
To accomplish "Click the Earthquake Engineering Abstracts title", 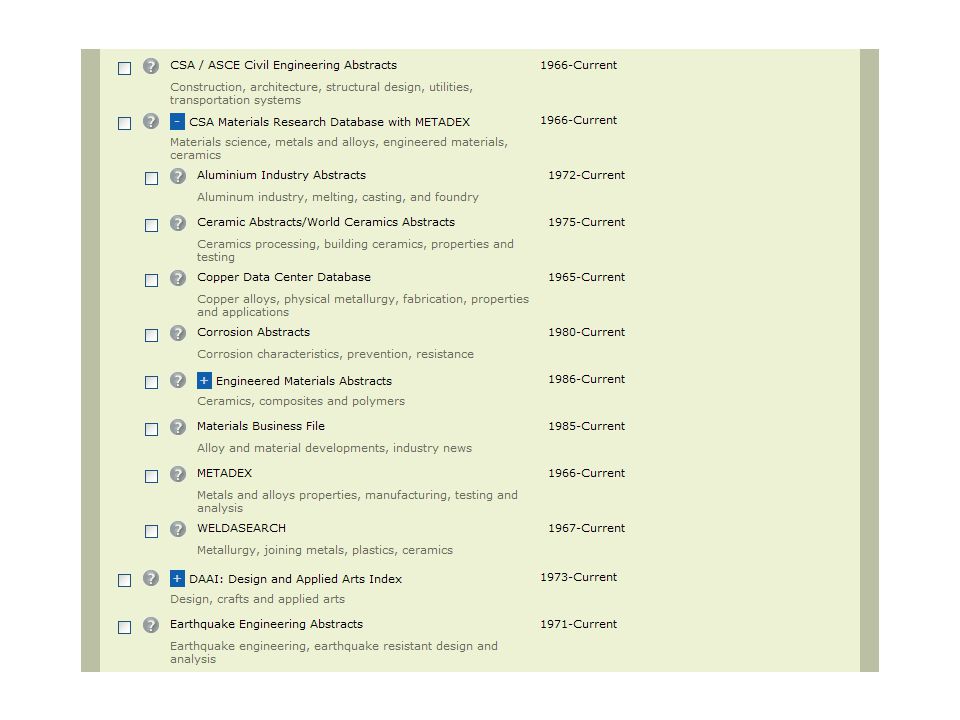I will [266, 624].
